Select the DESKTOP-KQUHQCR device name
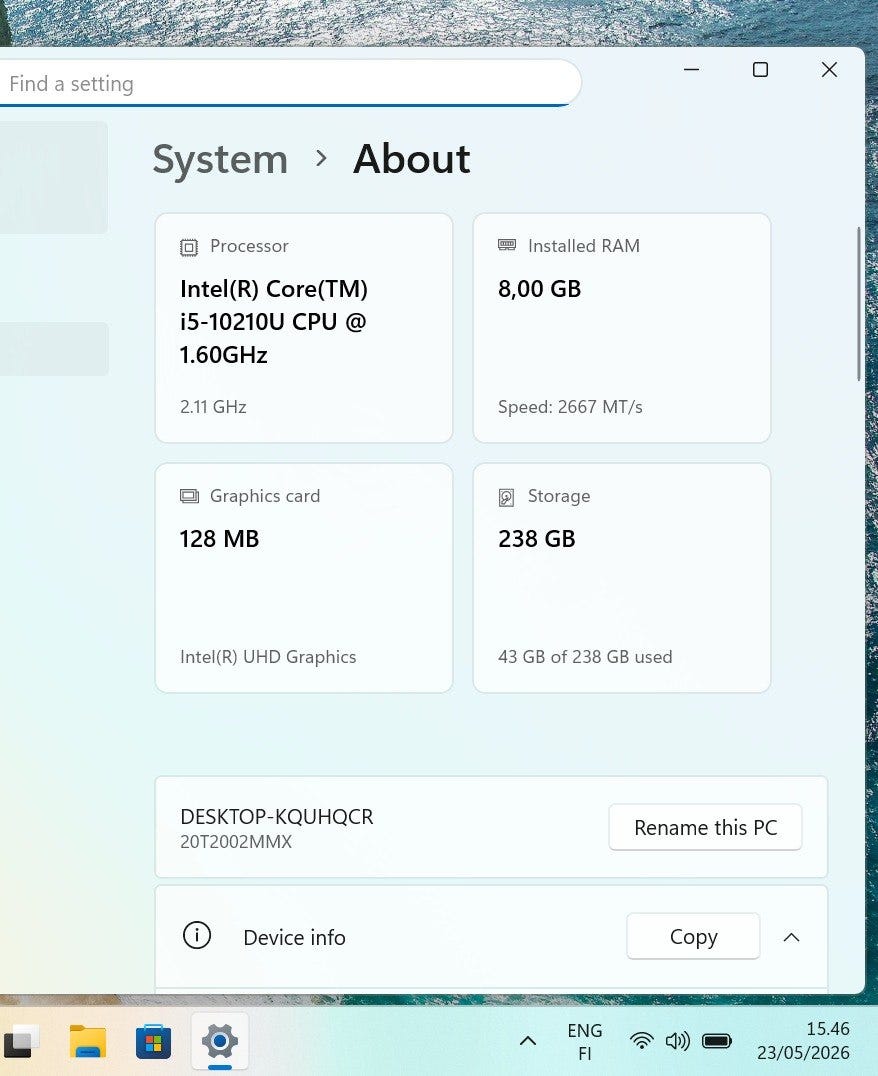878x1076 pixels. tap(277, 817)
